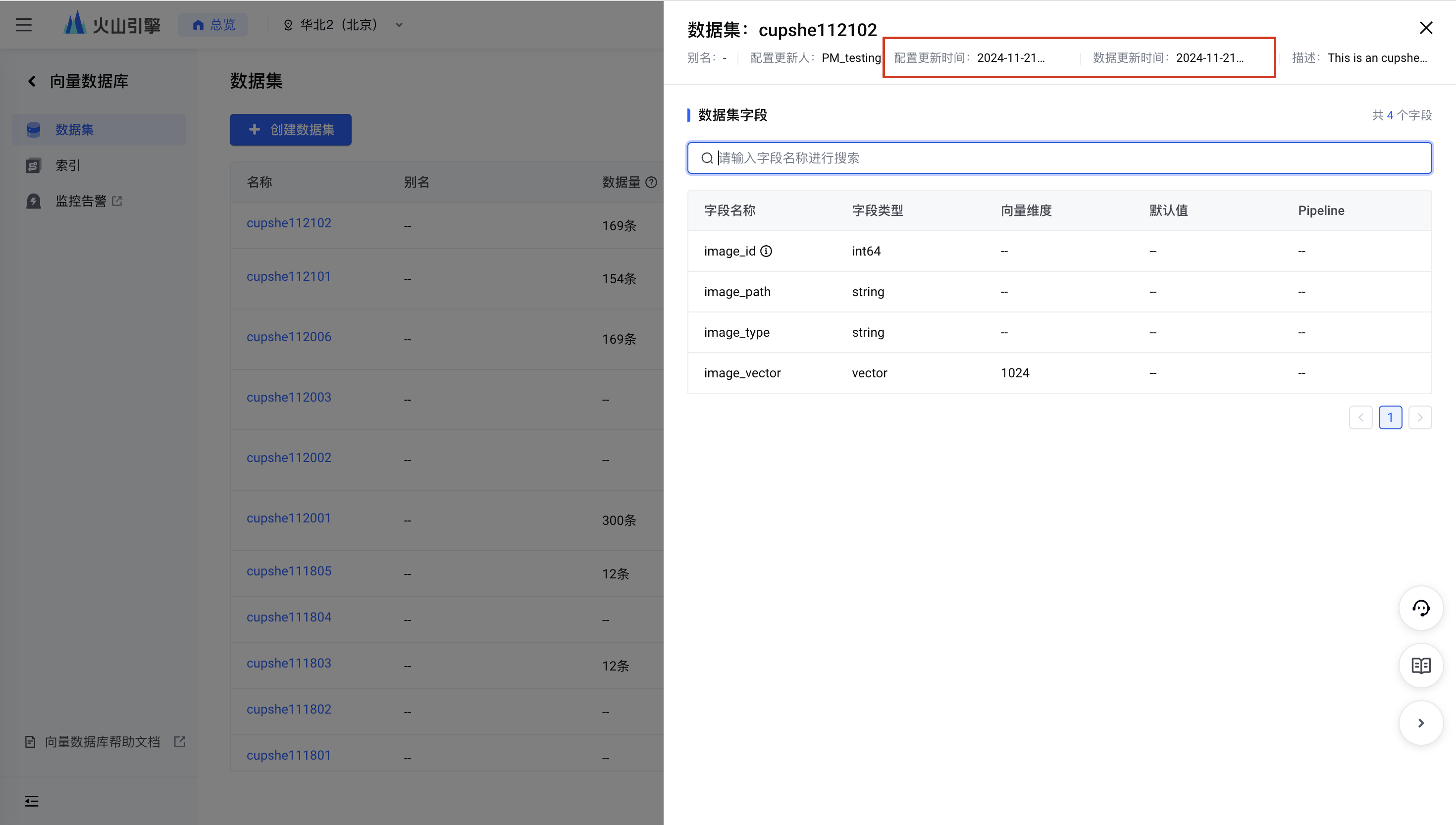
Task: Select page 1 in pagination
Action: pos(1390,417)
